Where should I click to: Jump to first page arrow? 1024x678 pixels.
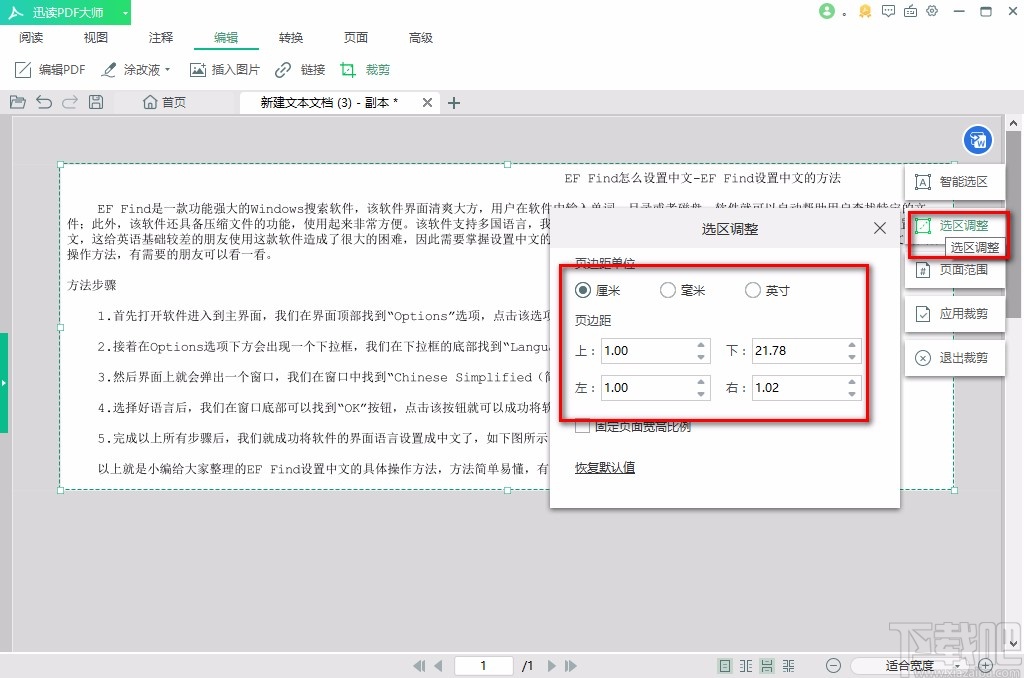(x=419, y=666)
